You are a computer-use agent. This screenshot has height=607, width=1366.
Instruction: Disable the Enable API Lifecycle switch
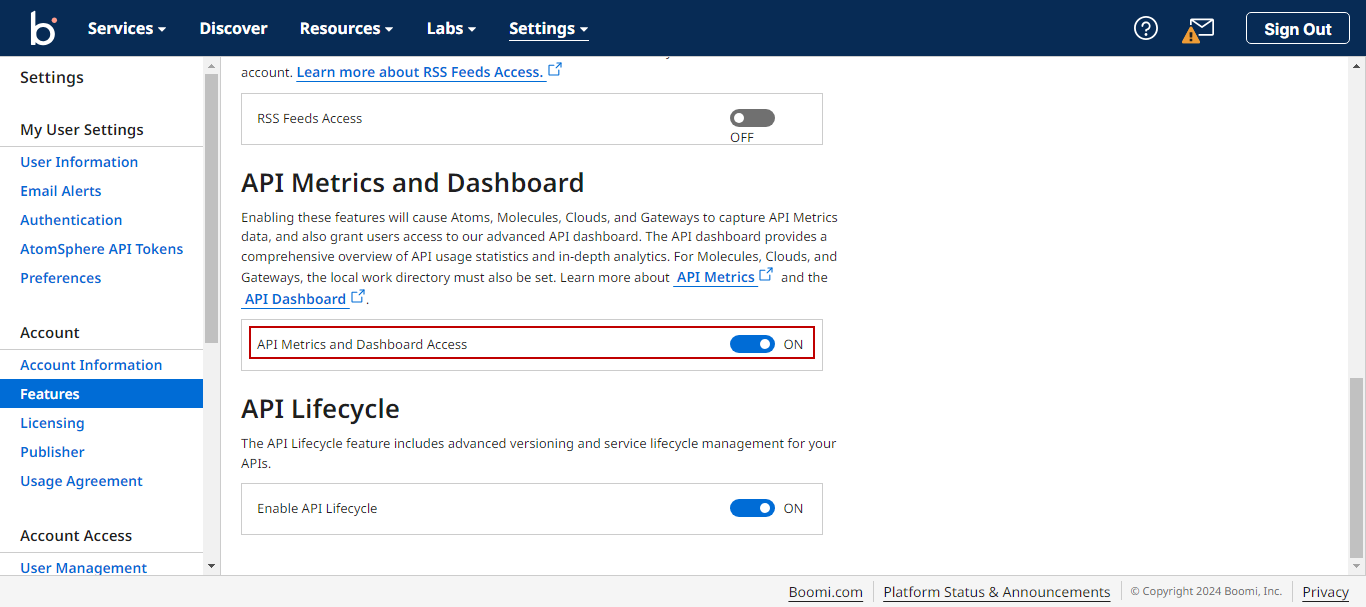click(752, 508)
